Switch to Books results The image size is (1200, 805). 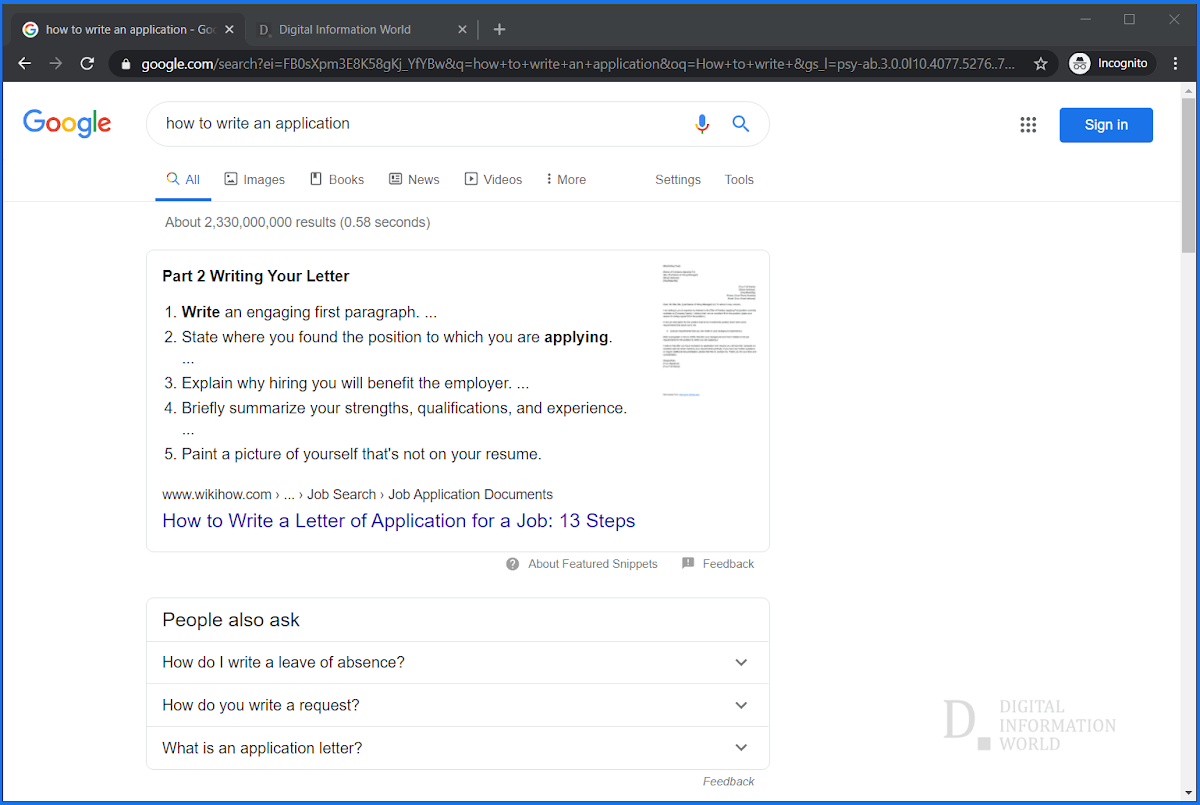coord(336,180)
